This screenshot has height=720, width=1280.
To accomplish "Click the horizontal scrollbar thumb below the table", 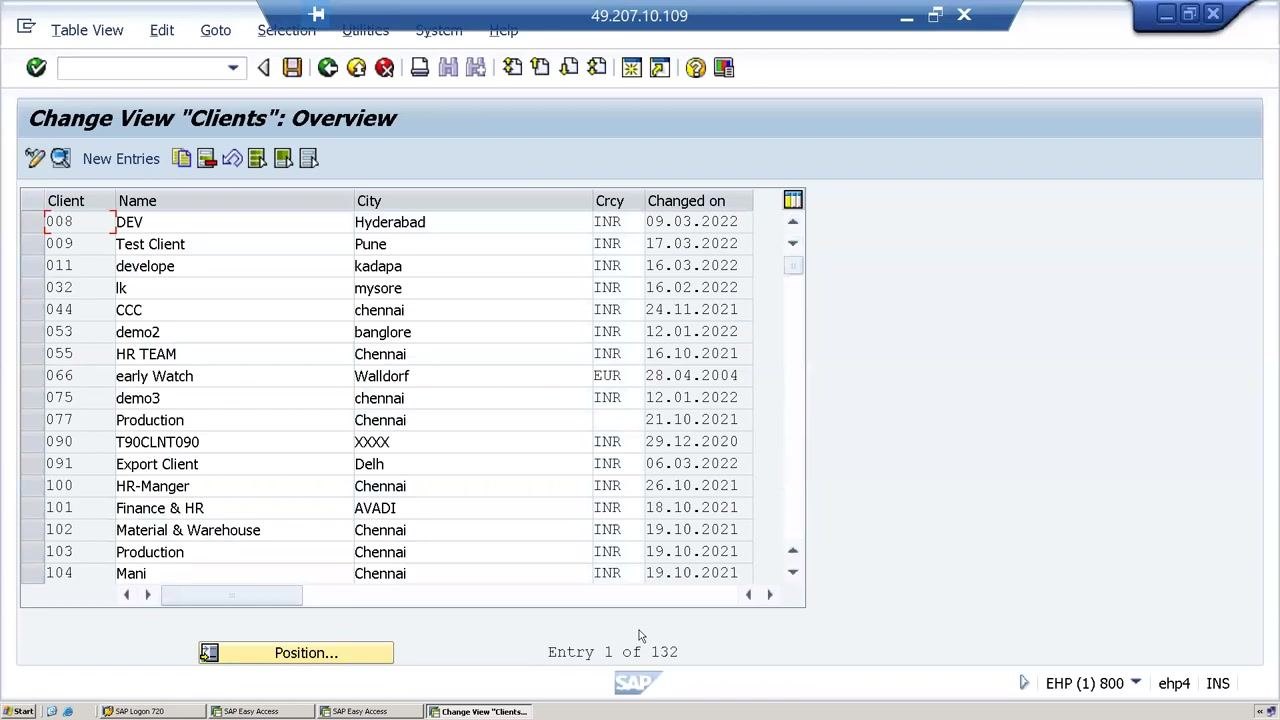I will coord(232,595).
